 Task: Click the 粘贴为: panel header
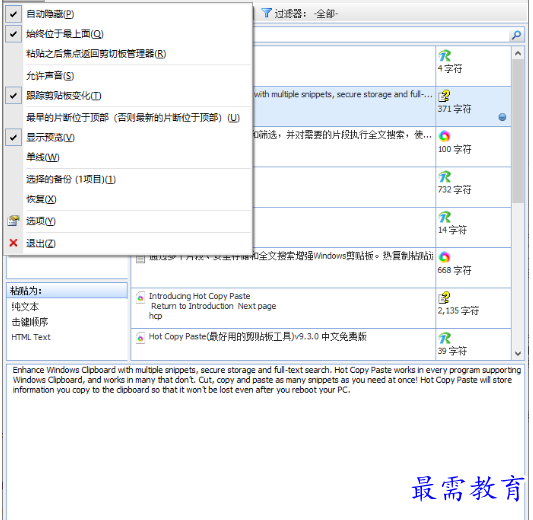67,291
